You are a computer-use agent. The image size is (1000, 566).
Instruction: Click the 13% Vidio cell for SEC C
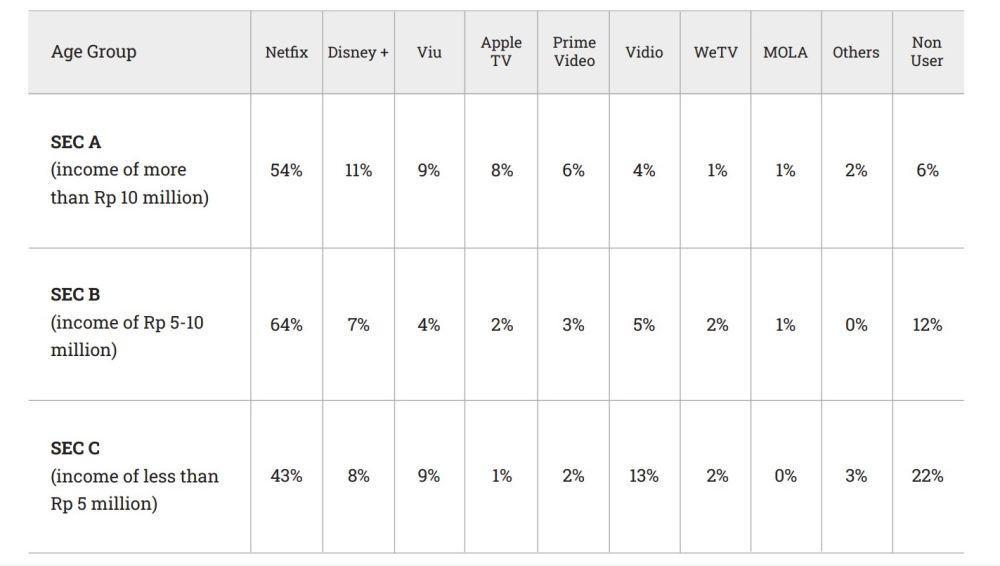click(643, 476)
